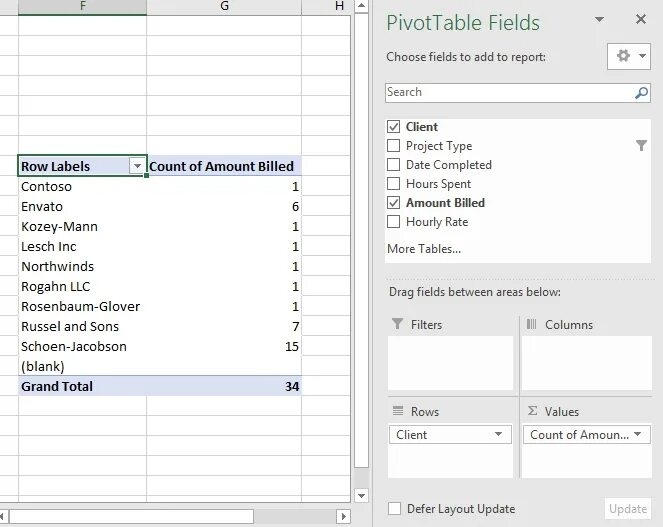Uncheck Amount Billed field
This screenshot has width=663, height=527.
pyautogui.click(x=394, y=203)
